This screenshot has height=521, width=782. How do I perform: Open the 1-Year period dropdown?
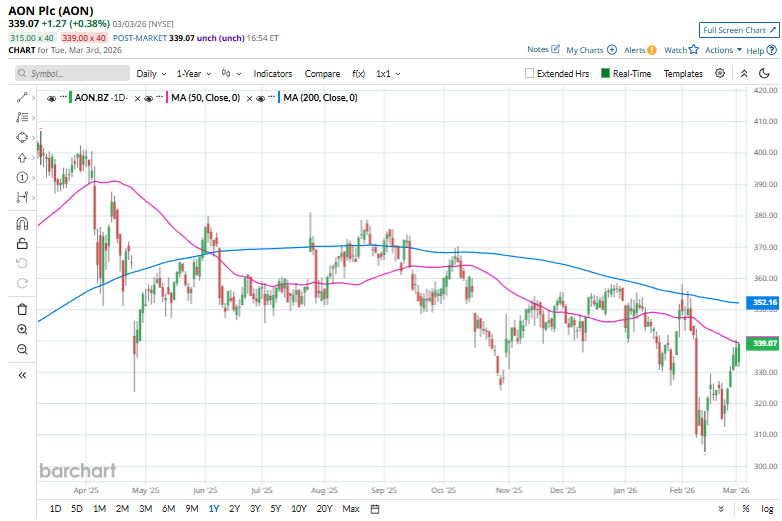pos(194,73)
